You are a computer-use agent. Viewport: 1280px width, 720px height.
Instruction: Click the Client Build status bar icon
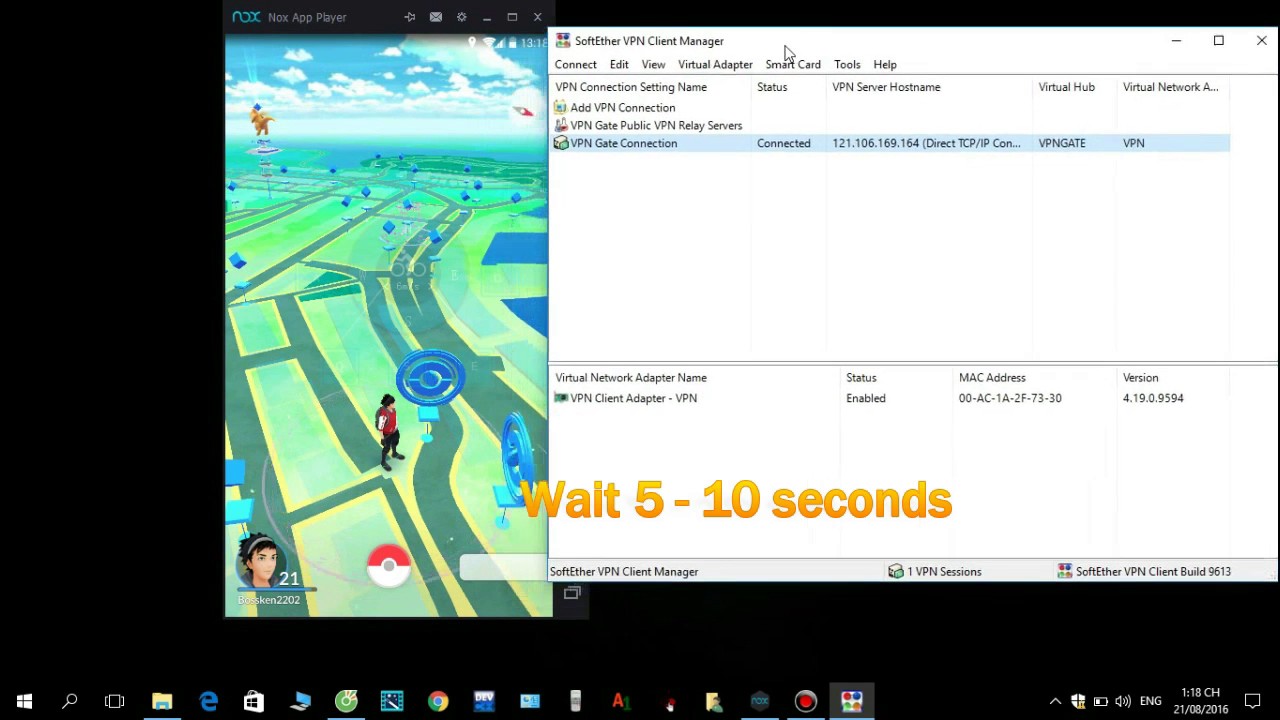point(1065,571)
